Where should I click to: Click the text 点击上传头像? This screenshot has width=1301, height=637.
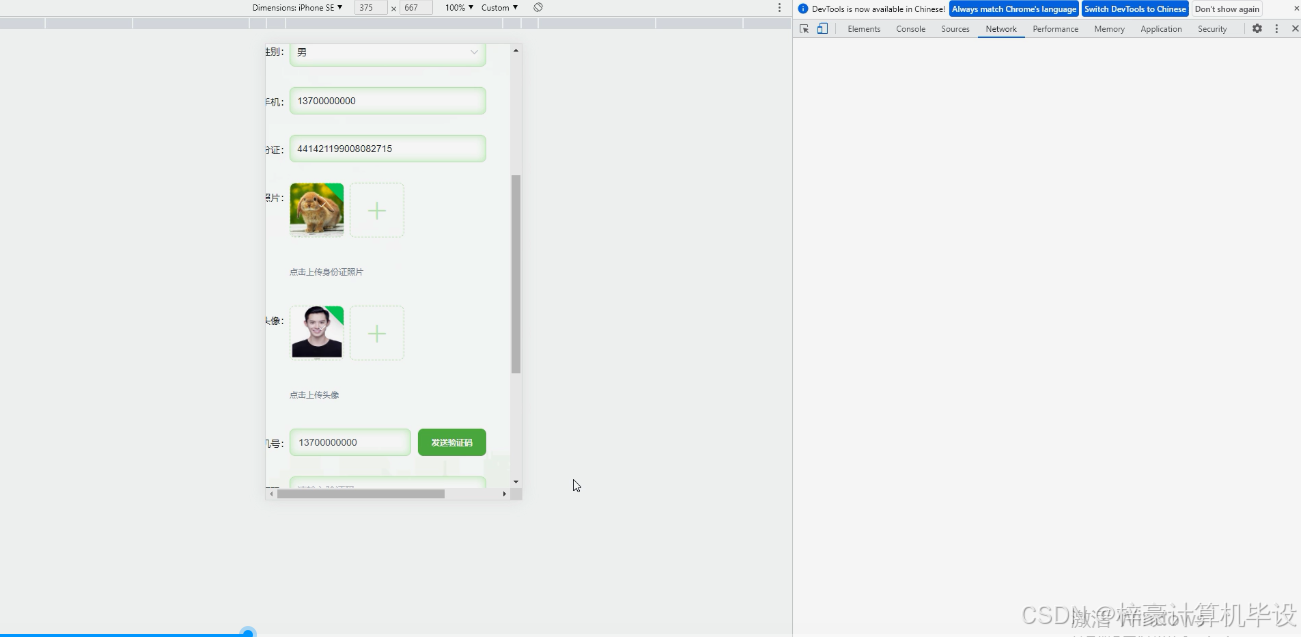(314, 395)
